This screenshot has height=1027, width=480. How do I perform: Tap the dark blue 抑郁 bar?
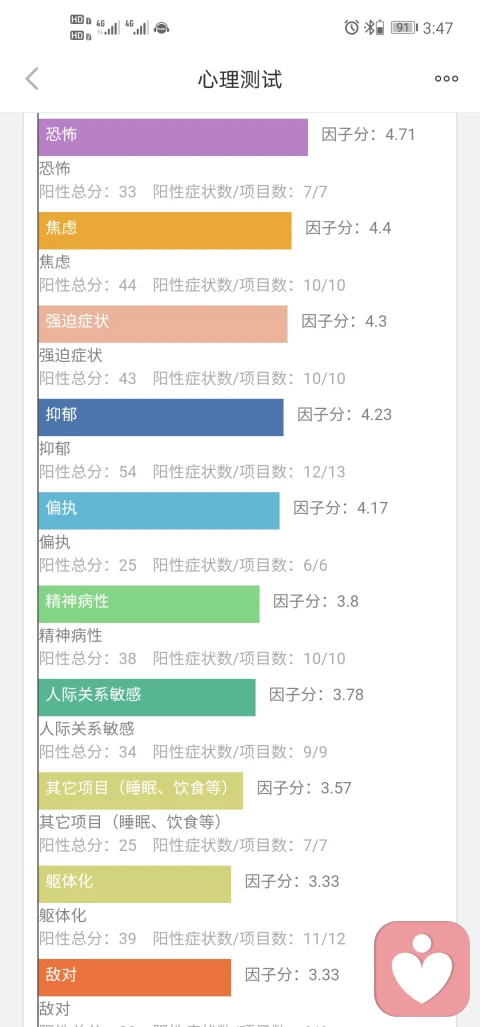click(160, 417)
